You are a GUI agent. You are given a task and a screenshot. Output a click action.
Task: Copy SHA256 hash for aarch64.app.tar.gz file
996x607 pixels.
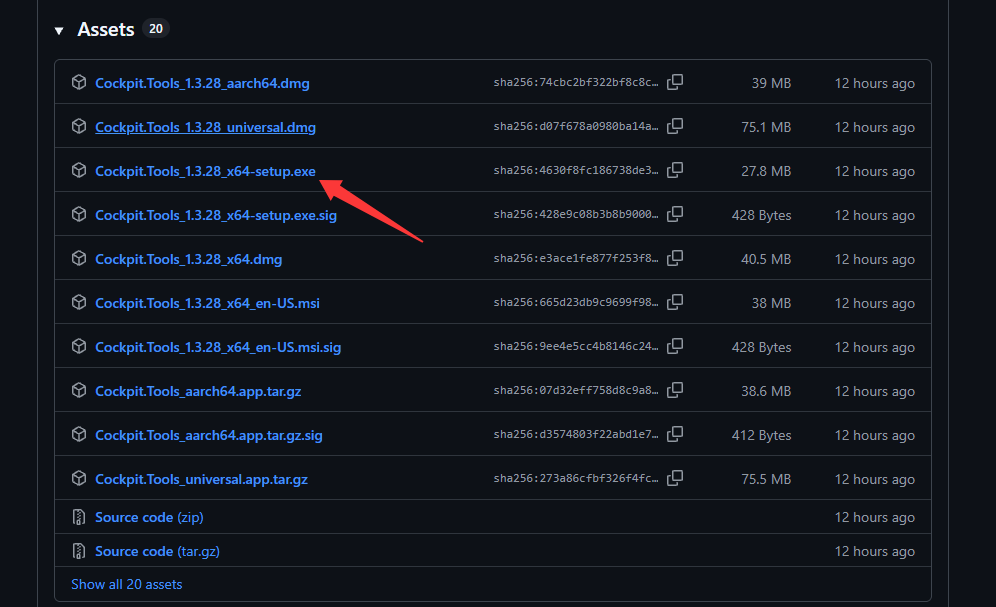pos(675,390)
